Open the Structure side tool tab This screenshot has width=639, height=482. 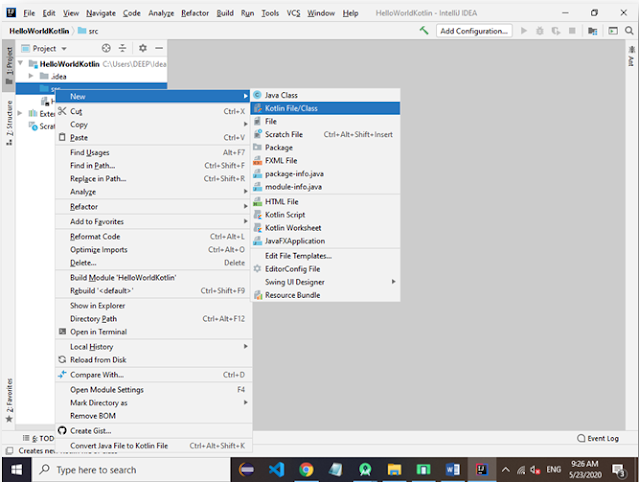click(x=9, y=123)
